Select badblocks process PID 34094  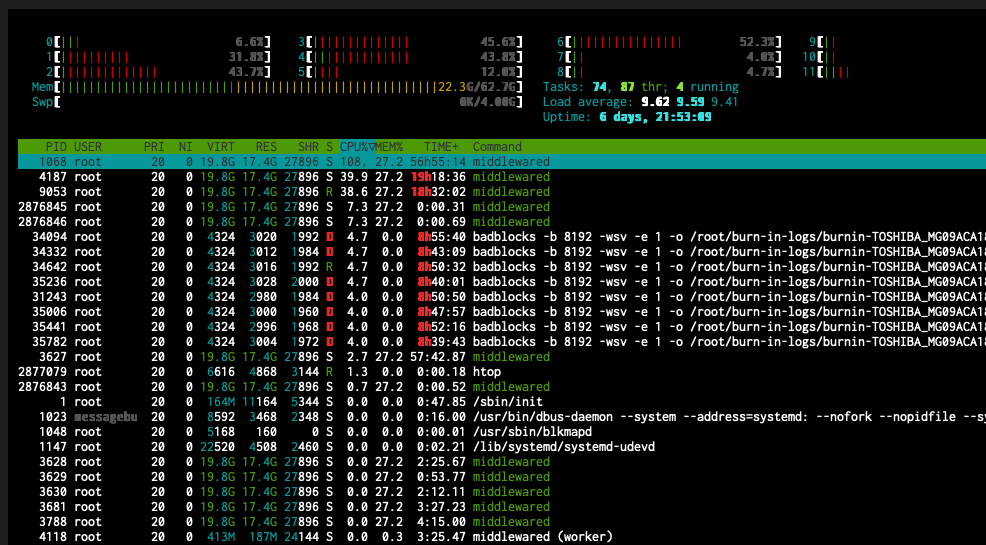(502, 237)
